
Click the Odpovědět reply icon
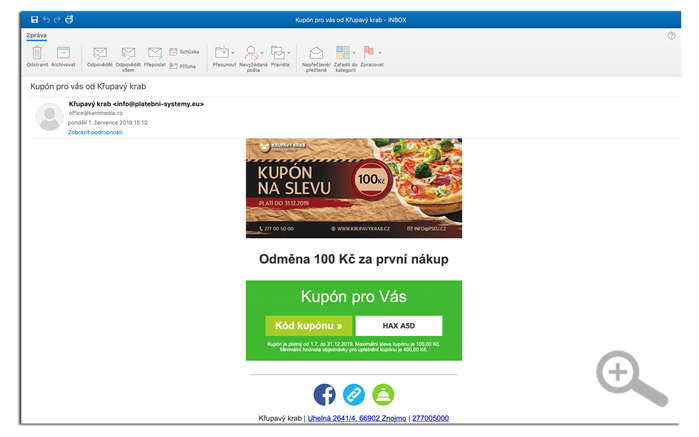(x=99, y=53)
